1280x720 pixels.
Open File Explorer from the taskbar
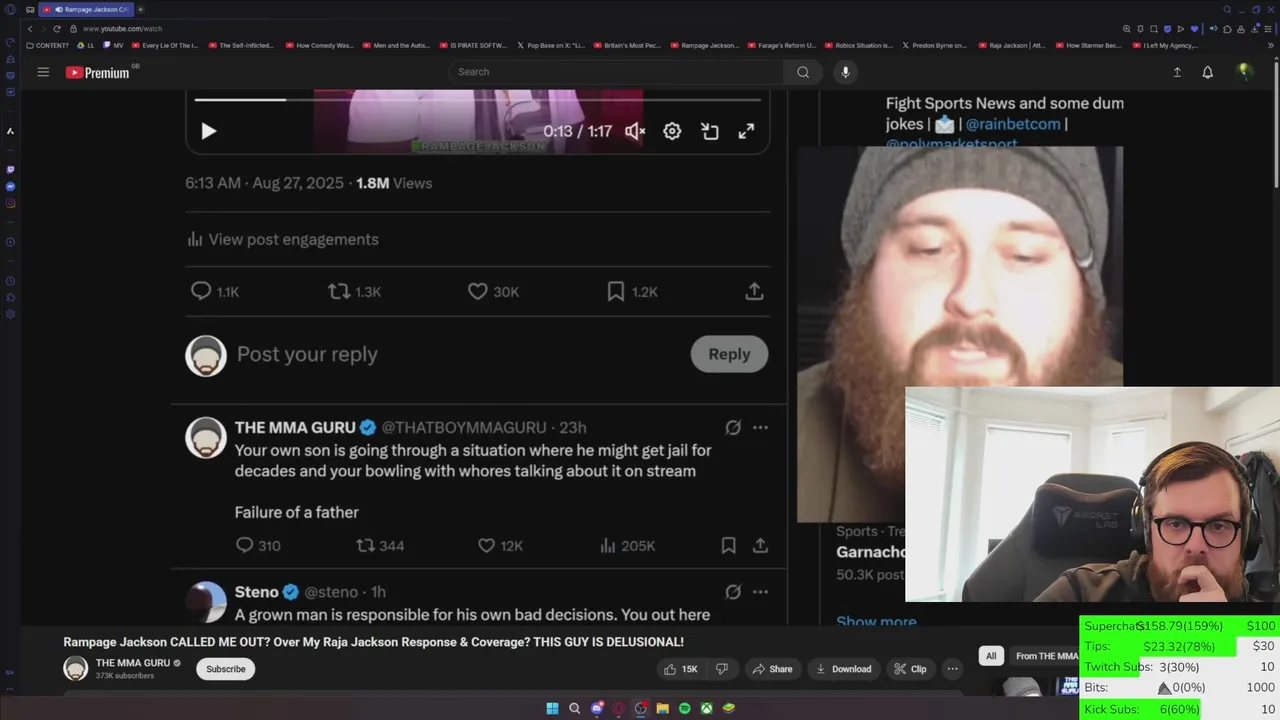pyautogui.click(x=662, y=708)
